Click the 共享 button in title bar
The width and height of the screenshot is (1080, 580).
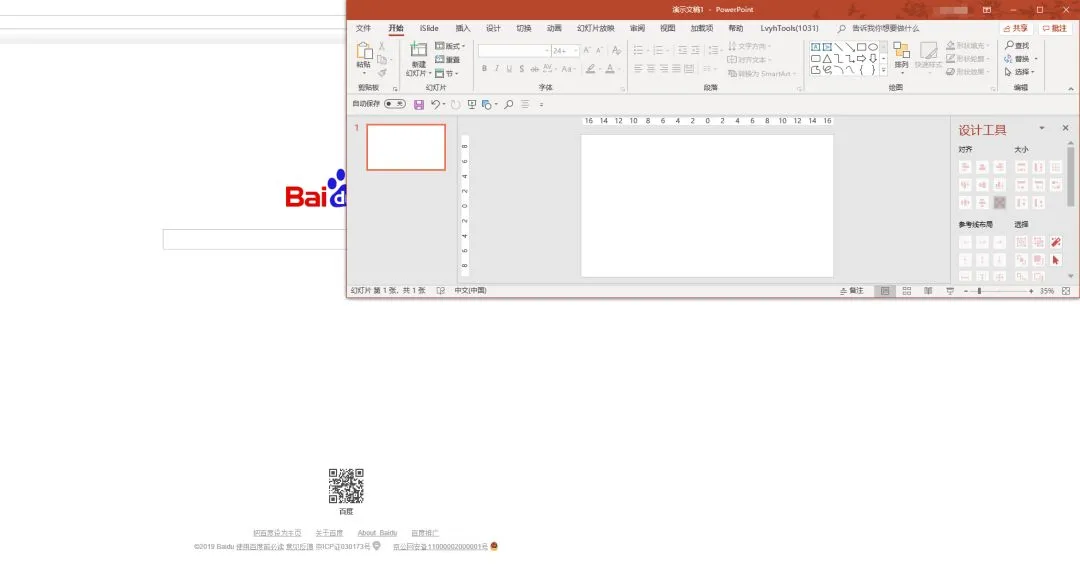[x=1018, y=27]
